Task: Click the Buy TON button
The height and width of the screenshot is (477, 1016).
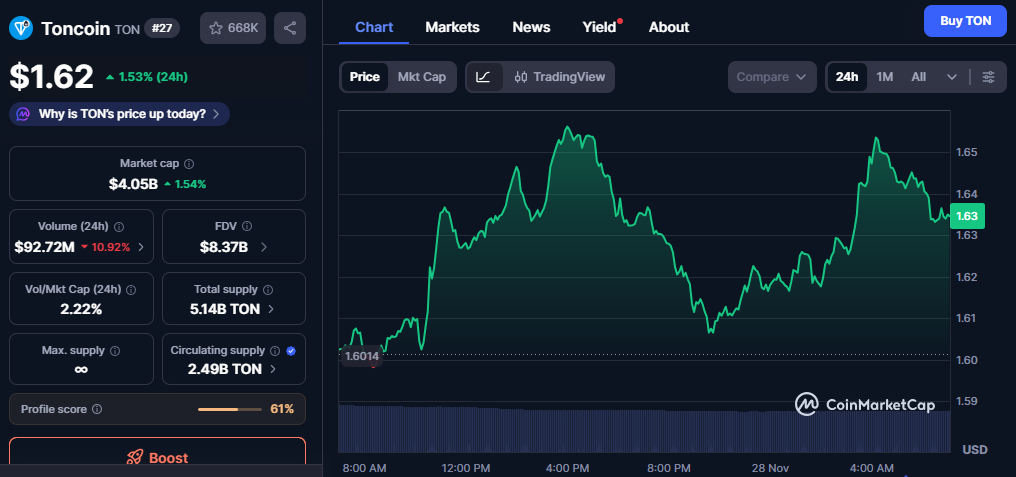Action: click(964, 20)
